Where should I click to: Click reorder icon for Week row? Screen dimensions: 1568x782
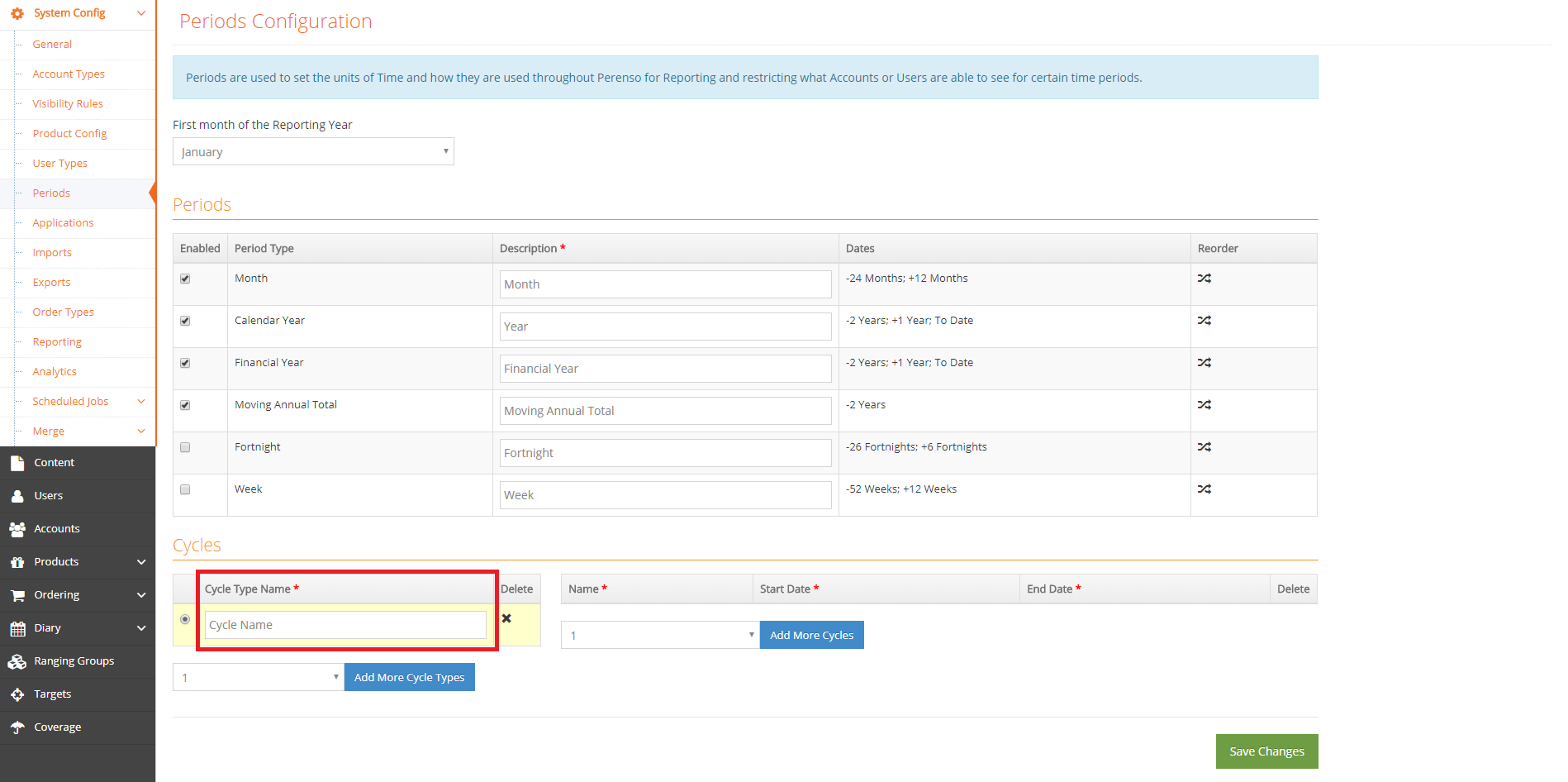tap(1205, 489)
